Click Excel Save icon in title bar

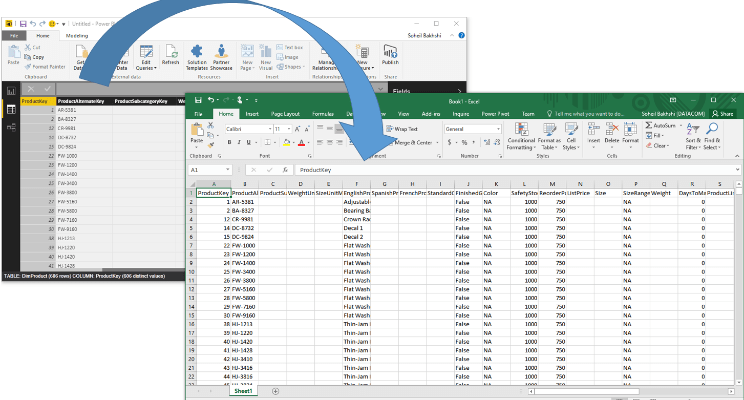click(198, 100)
